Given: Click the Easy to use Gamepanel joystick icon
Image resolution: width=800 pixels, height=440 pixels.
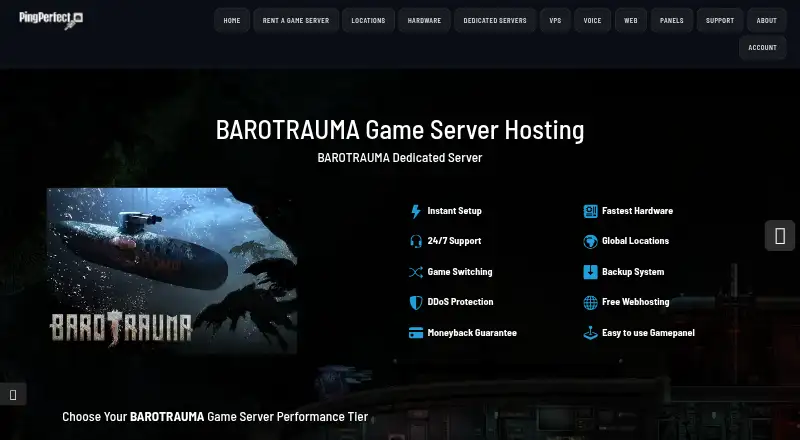Looking at the screenshot, I should click(x=590, y=333).
